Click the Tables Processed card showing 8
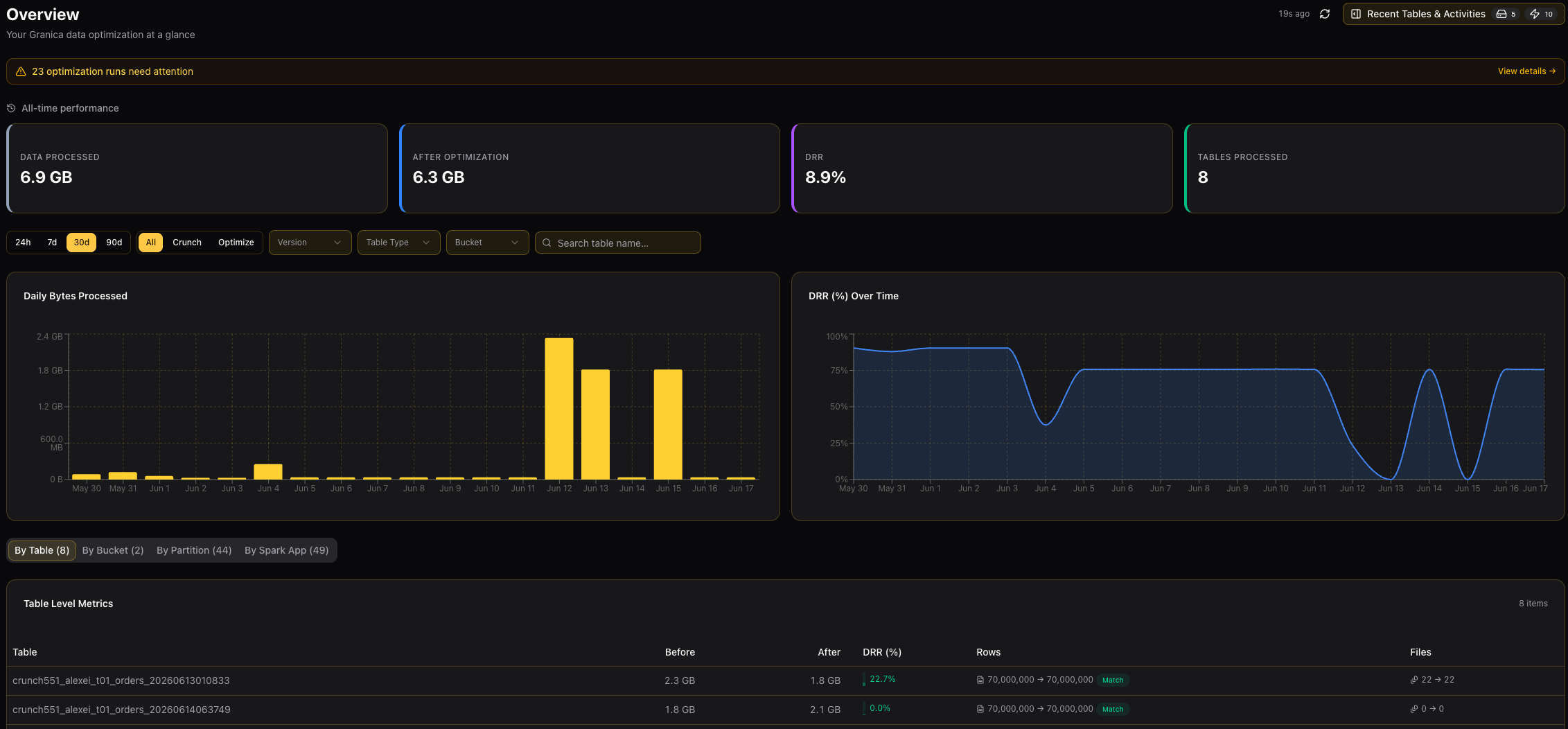The height and width of the screenshot is (729, 1568). tap(1375, 168)
